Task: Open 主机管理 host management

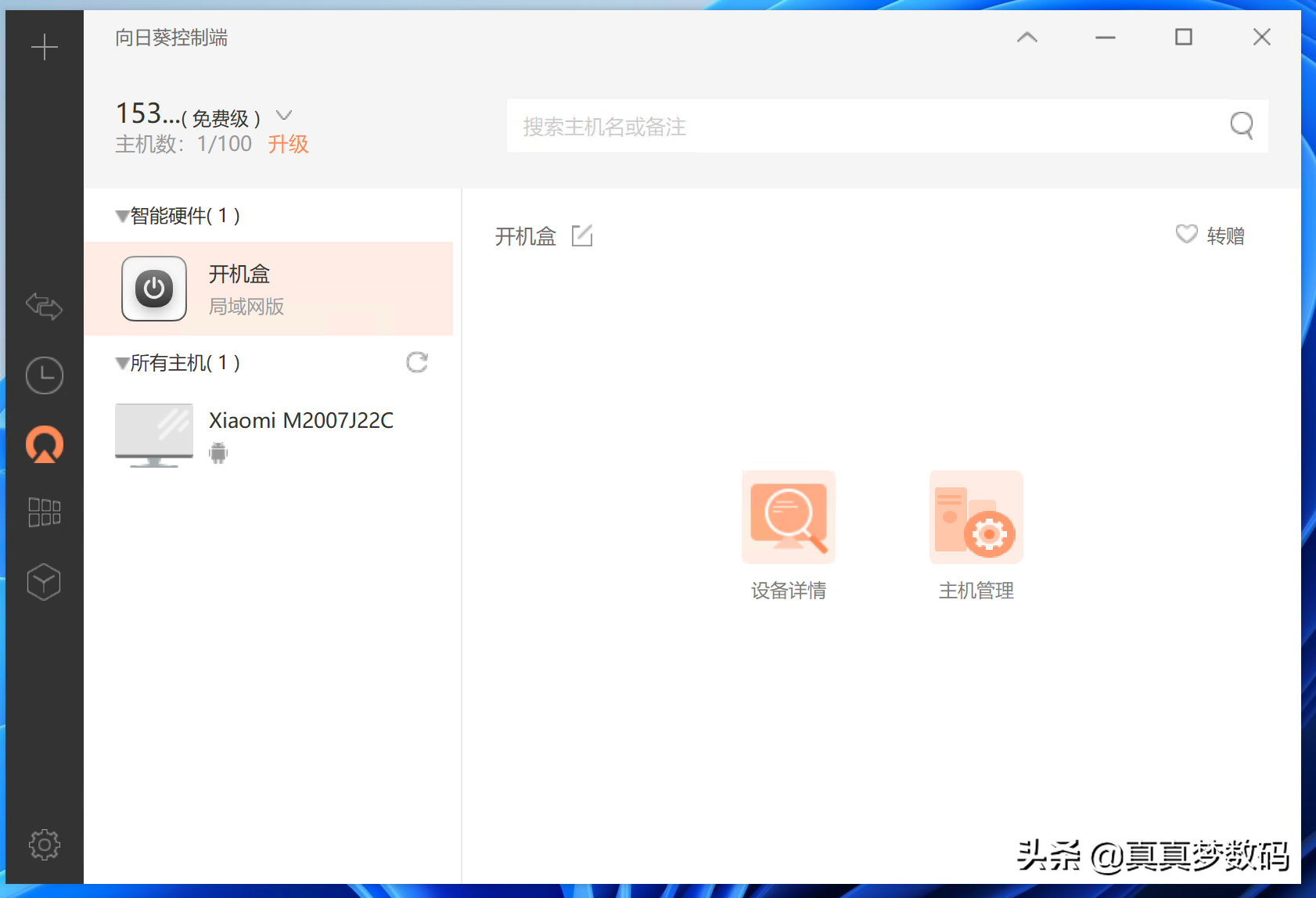Action: click(976, 535)
